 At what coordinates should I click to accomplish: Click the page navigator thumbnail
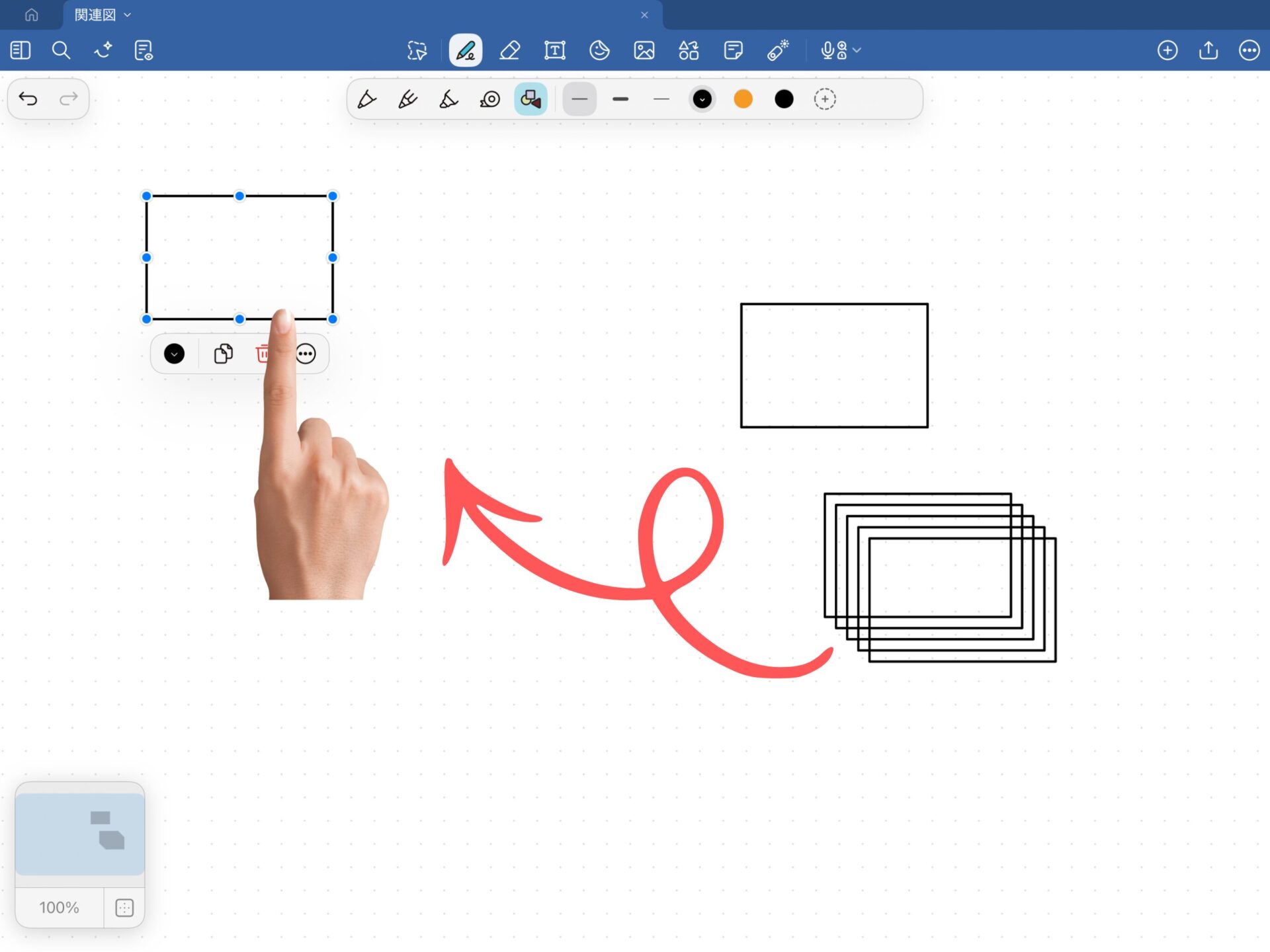tap(79, 834)
